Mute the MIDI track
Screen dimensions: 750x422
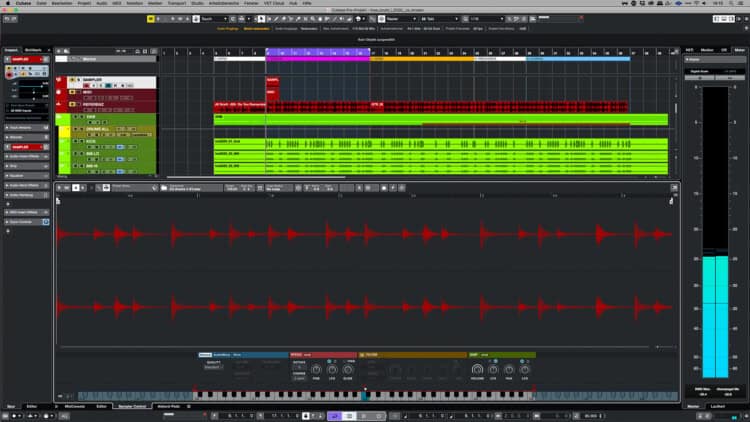click(73, 92)
